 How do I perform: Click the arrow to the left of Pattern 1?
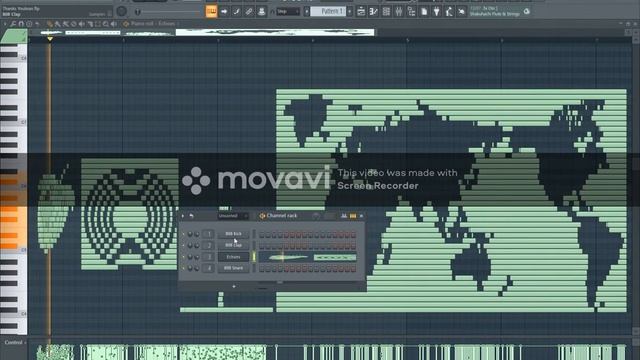[307, 11]
